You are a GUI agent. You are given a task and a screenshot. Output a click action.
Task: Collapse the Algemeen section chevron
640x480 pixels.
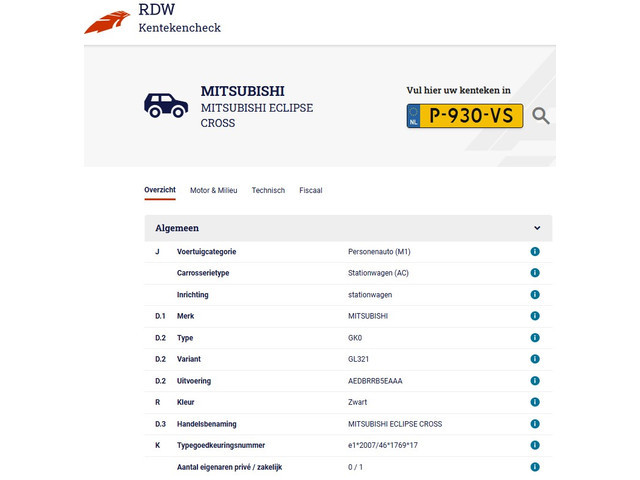(x=537, y=228)
